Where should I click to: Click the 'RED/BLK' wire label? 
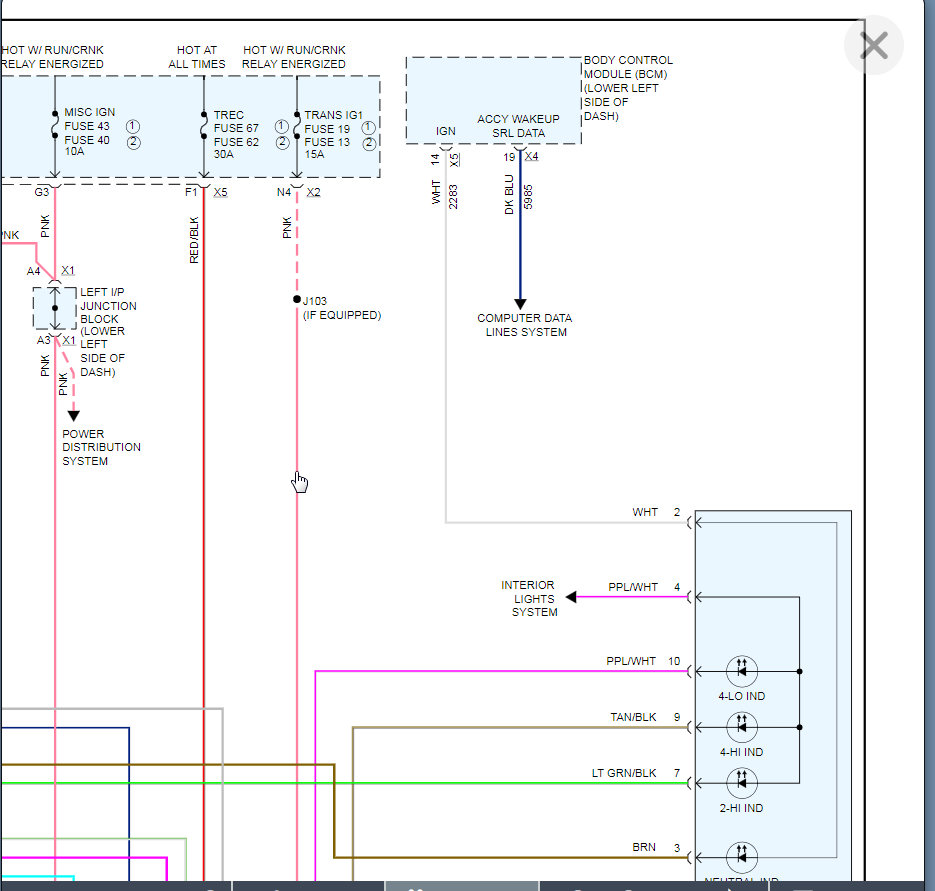pos(194,240)
